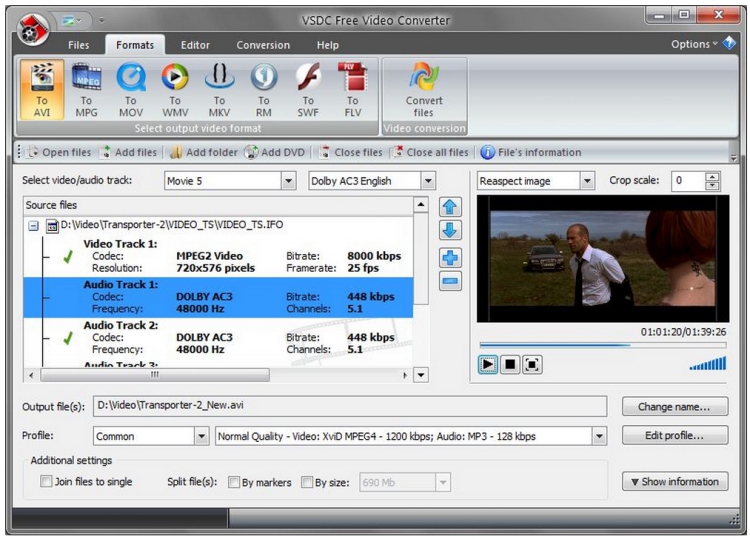Enable Join files to single checkbox

coord(46,481)
